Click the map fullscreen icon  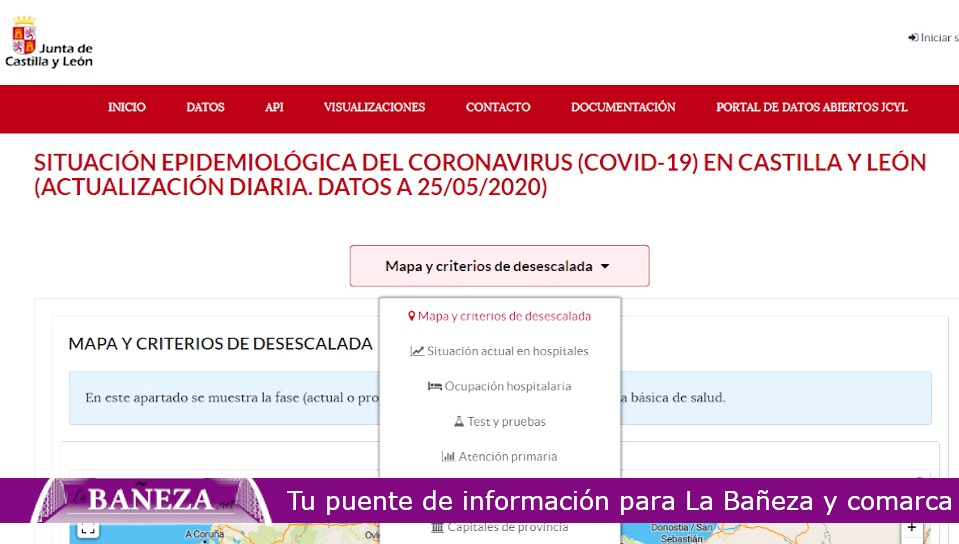[87, 529]
